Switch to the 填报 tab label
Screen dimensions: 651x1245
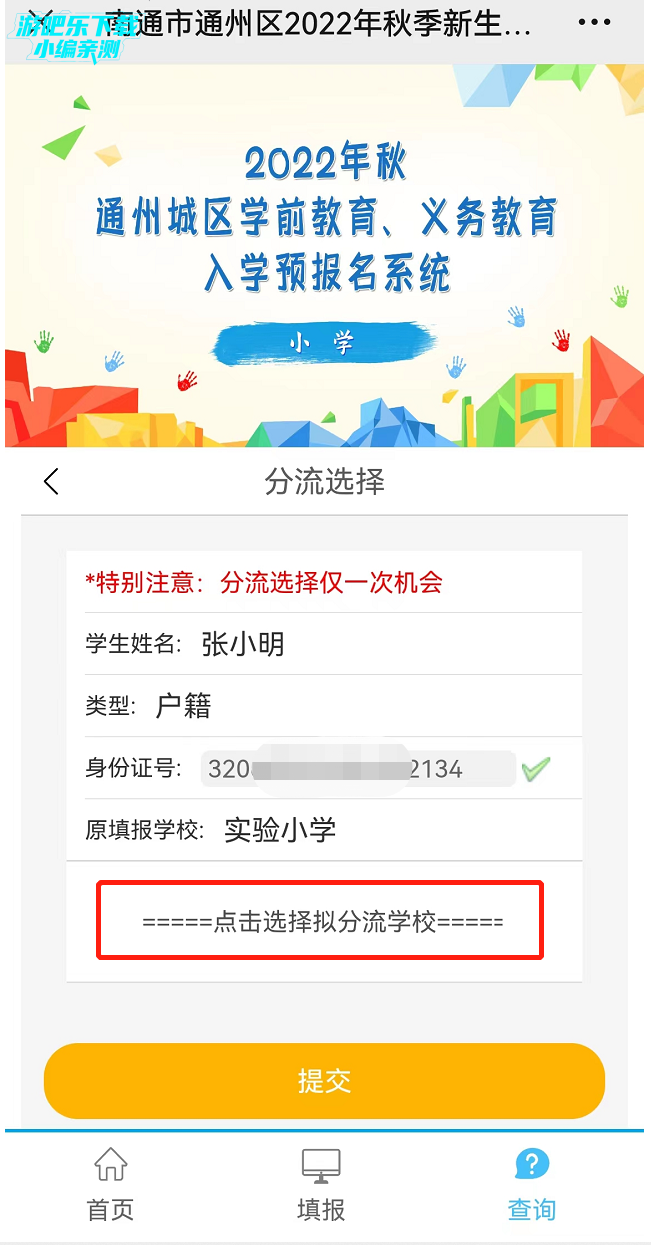(321, 1209)
